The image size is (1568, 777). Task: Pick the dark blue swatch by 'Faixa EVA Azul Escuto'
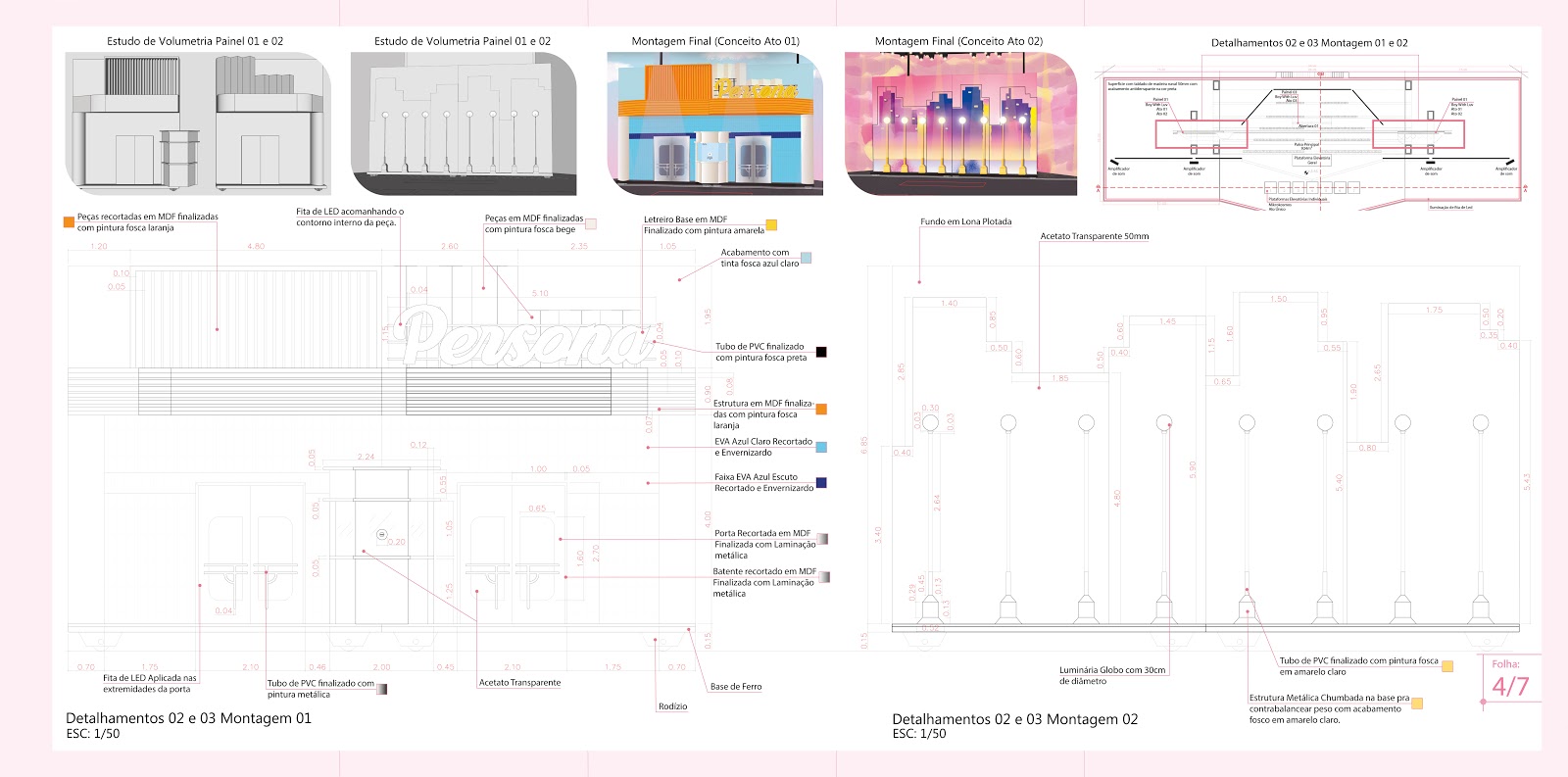coord(821,482)
